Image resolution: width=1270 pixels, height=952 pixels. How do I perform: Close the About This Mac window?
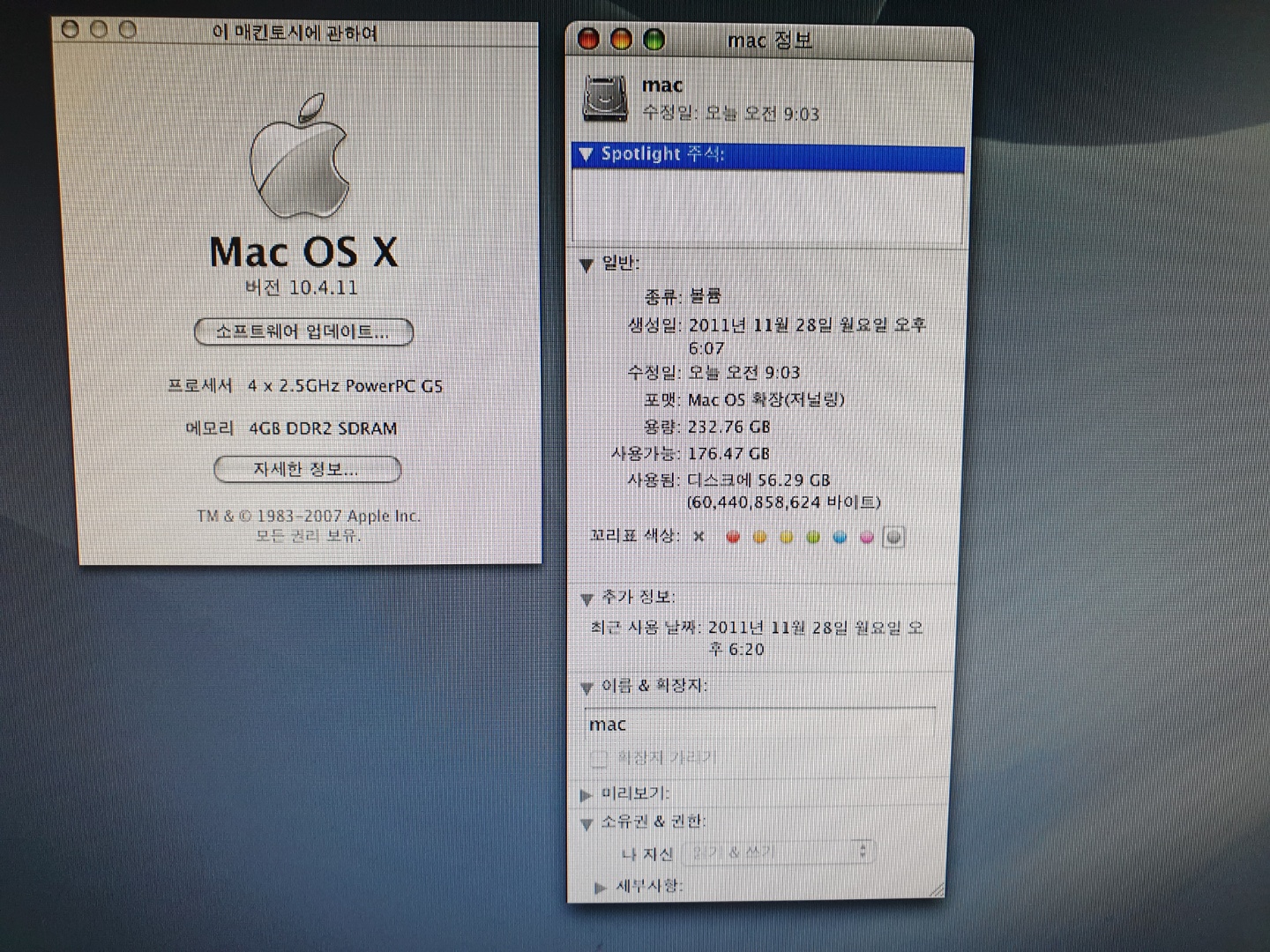tap(71, 30)
